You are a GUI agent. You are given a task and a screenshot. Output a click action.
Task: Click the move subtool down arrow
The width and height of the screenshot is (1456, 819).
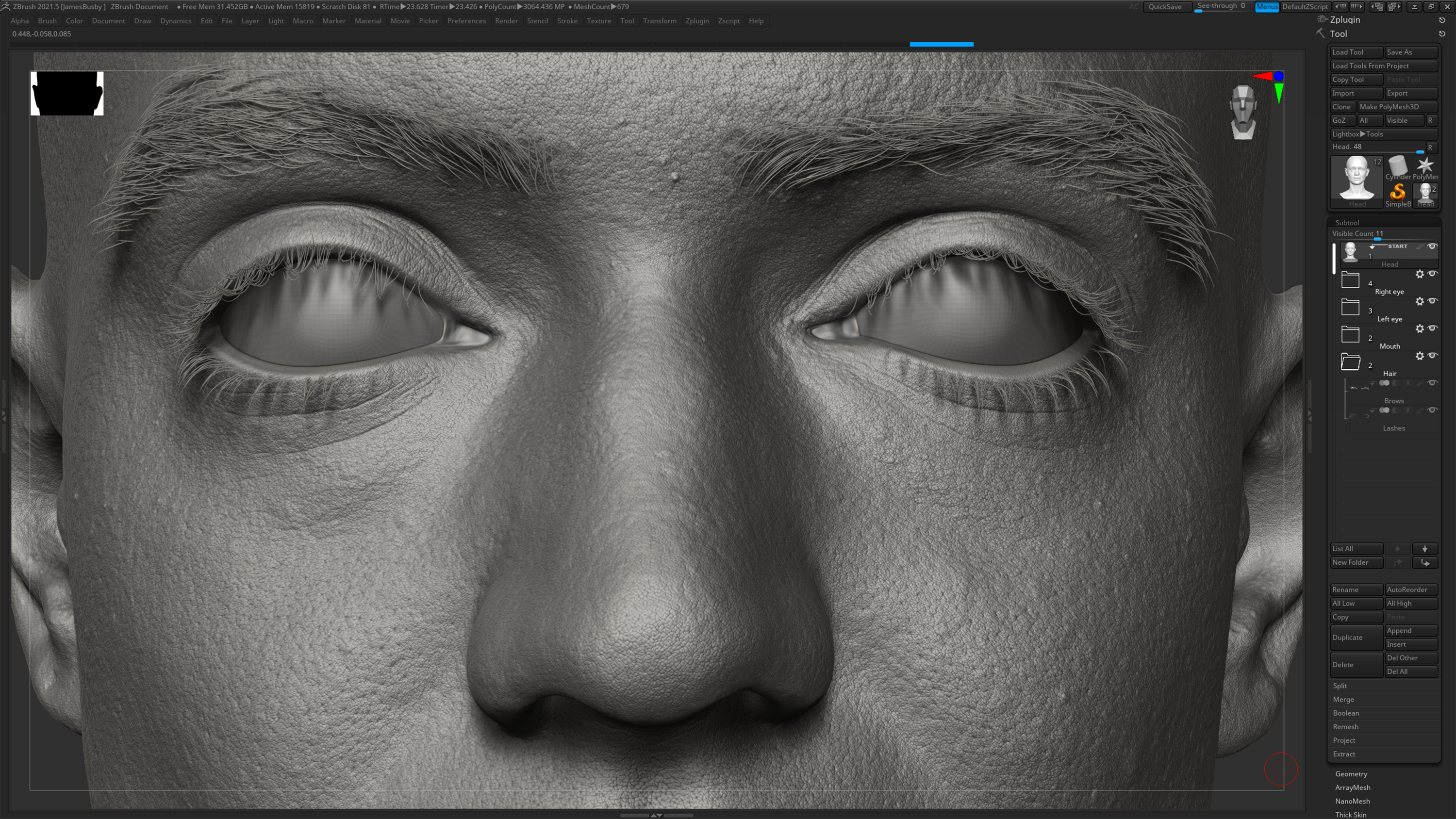pos(1424,549)
